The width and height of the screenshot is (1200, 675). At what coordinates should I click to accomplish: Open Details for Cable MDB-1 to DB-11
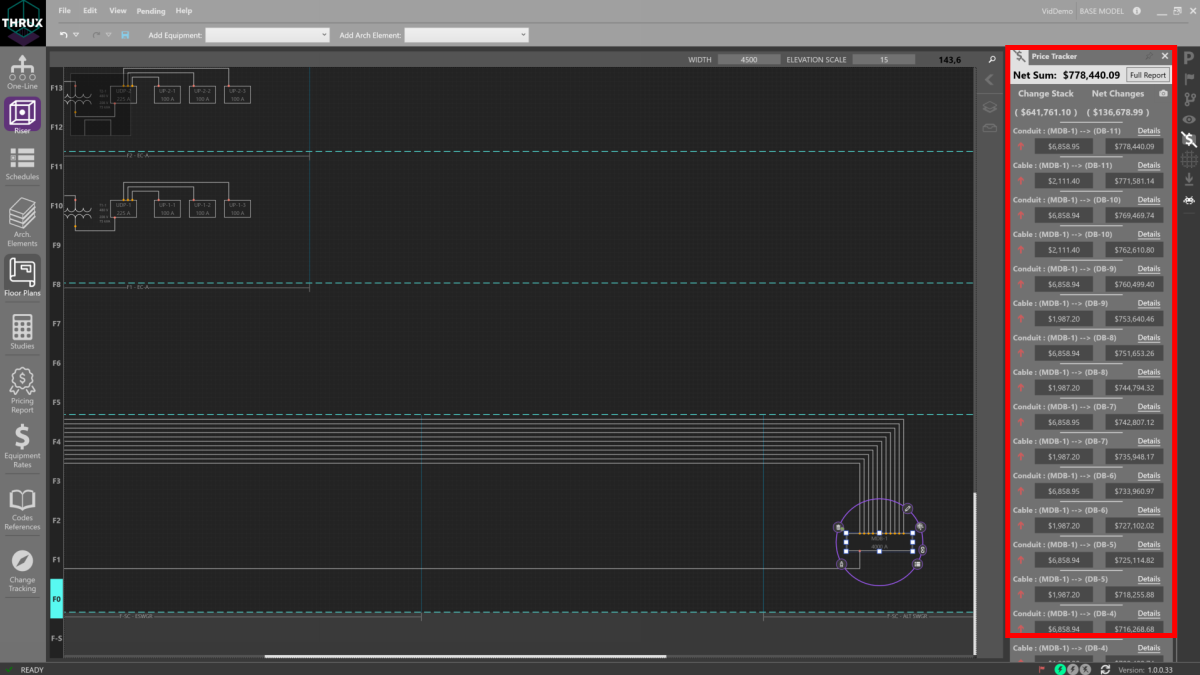[1148, 165]
